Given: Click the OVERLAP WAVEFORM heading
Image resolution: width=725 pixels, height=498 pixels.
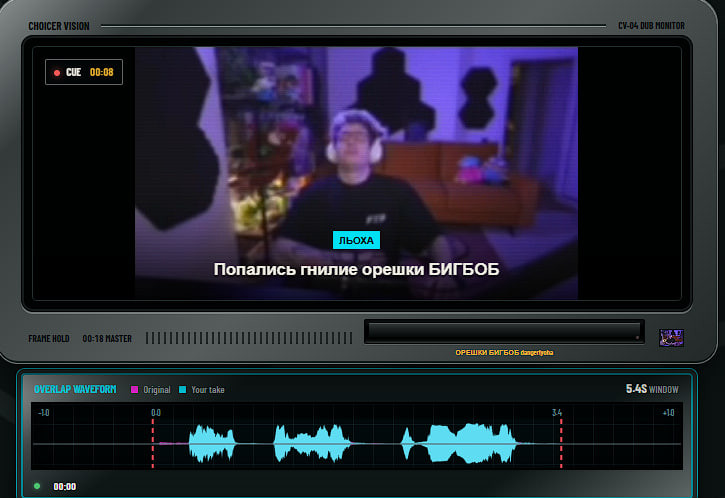Looking at the screenshot, I should [75, 389].
